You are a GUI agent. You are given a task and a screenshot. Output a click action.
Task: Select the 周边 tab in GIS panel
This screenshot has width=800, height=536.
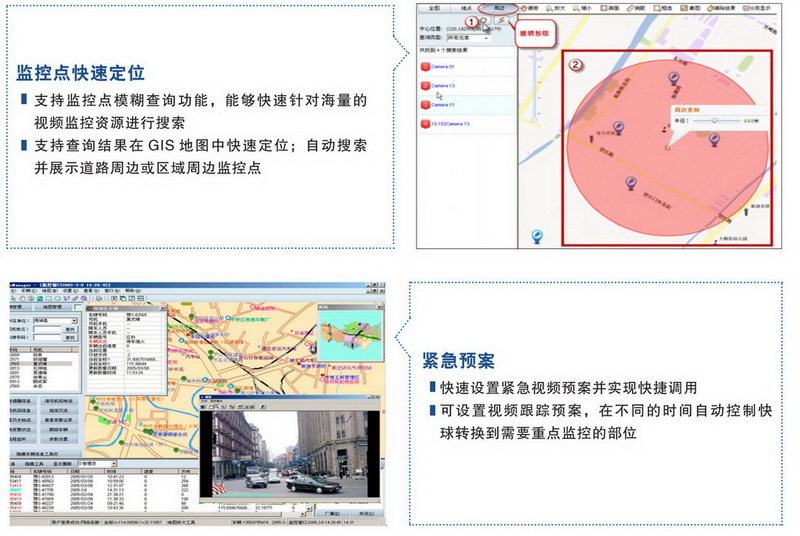point(498,8)
